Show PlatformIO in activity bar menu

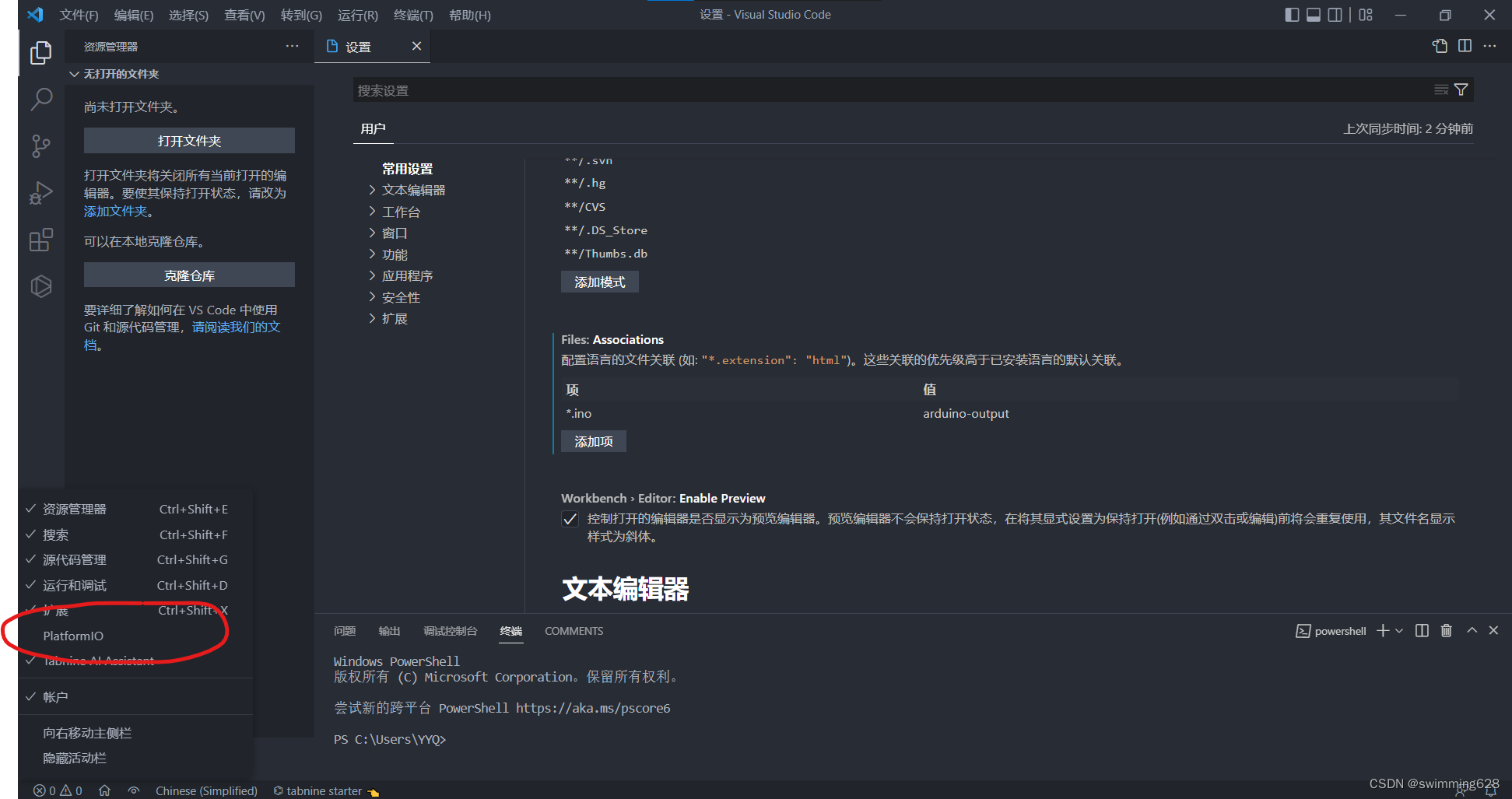(135, 636)
